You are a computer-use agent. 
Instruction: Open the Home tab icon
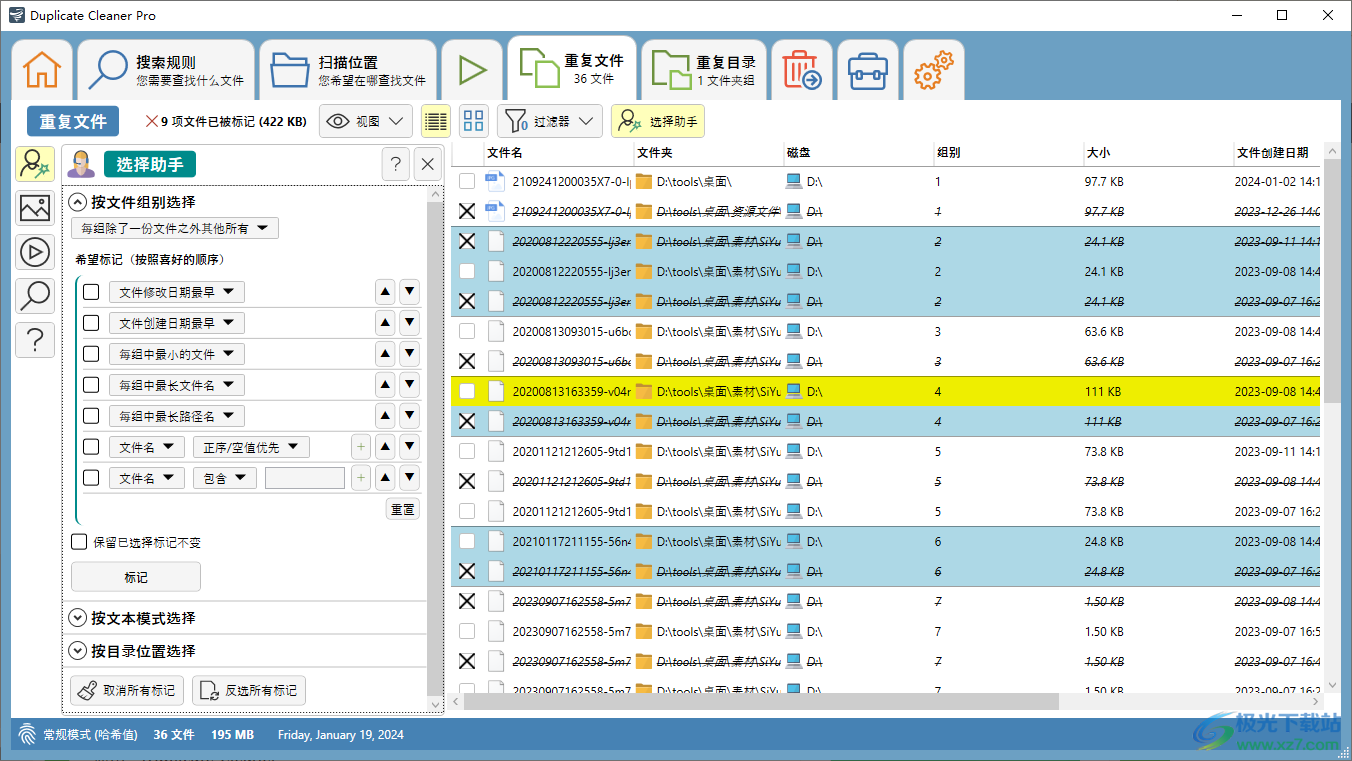pos(42,70)
